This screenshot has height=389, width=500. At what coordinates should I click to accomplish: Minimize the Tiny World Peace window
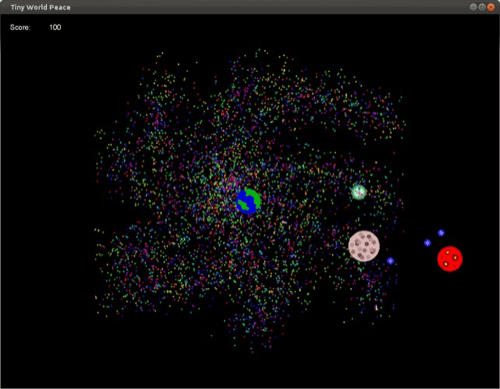pyautogui.click(x=473, y=7)
